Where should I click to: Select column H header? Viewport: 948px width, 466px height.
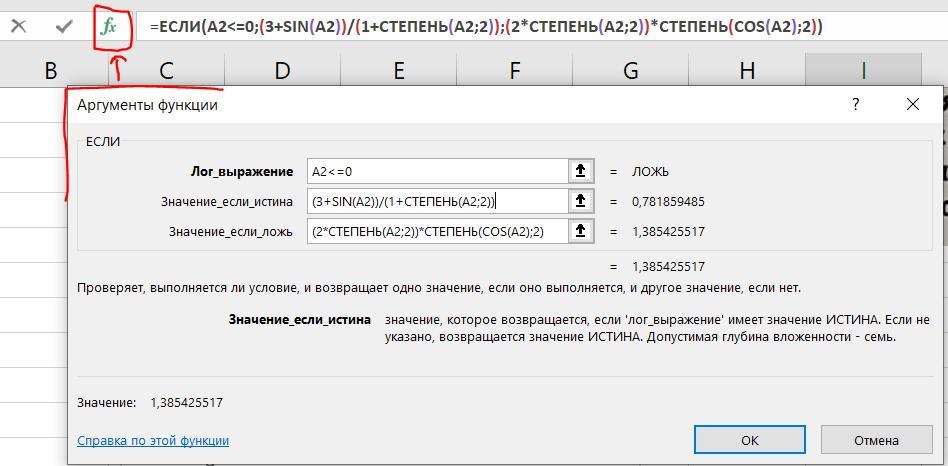(747, 70)
